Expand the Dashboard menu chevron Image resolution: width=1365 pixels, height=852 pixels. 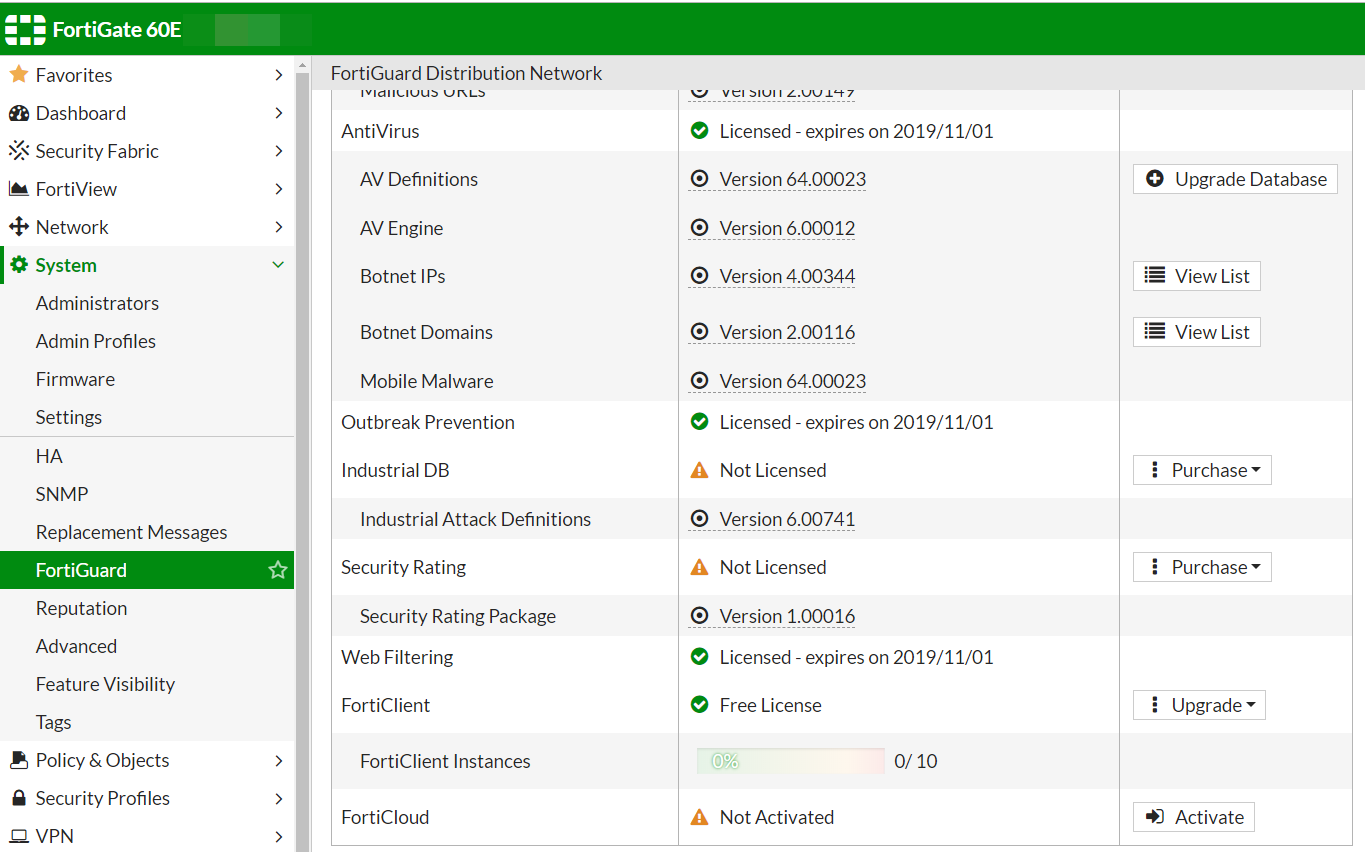(x=279, y=113)
